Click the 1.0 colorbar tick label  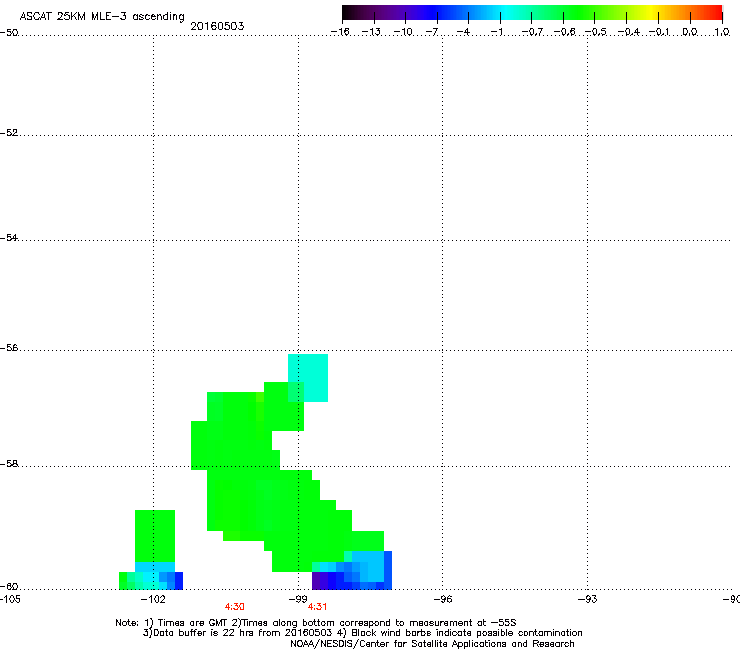tap(722, 32)
